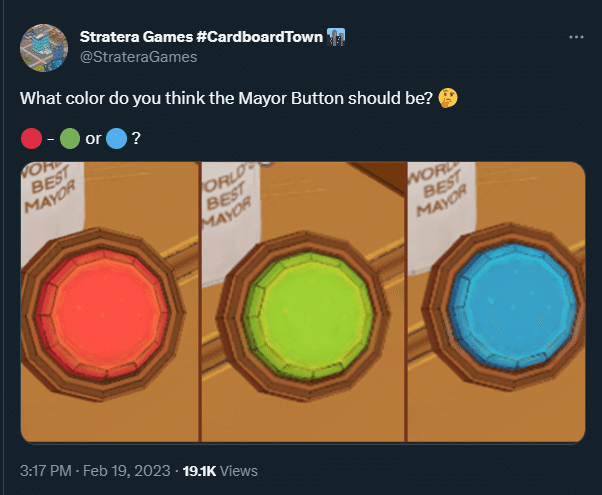Click the red circle emoji in the tweet
The image size is (602, 495).
click(x=31, y=139)
